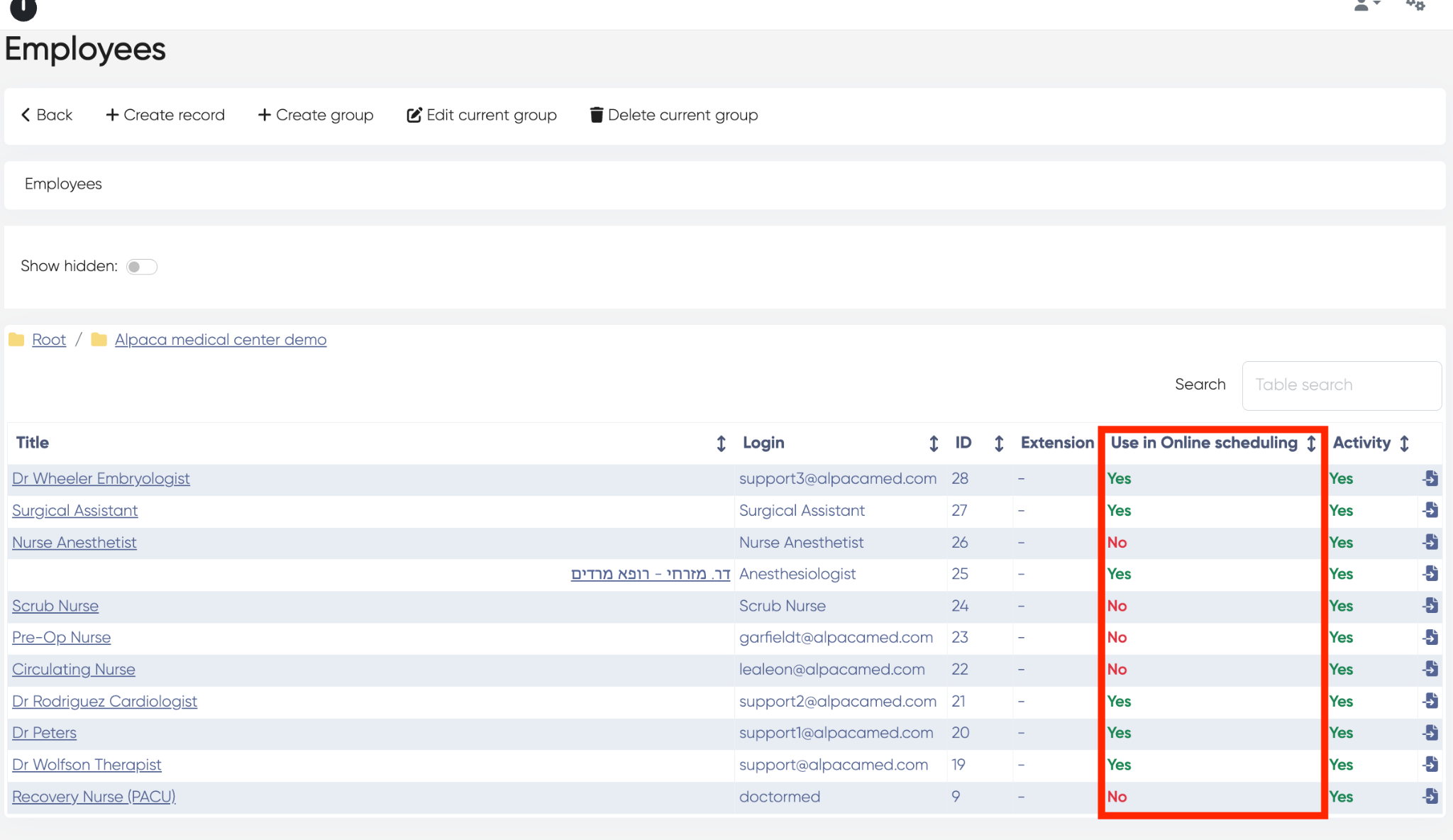Click the user account icon at top right

(1363, 6)
